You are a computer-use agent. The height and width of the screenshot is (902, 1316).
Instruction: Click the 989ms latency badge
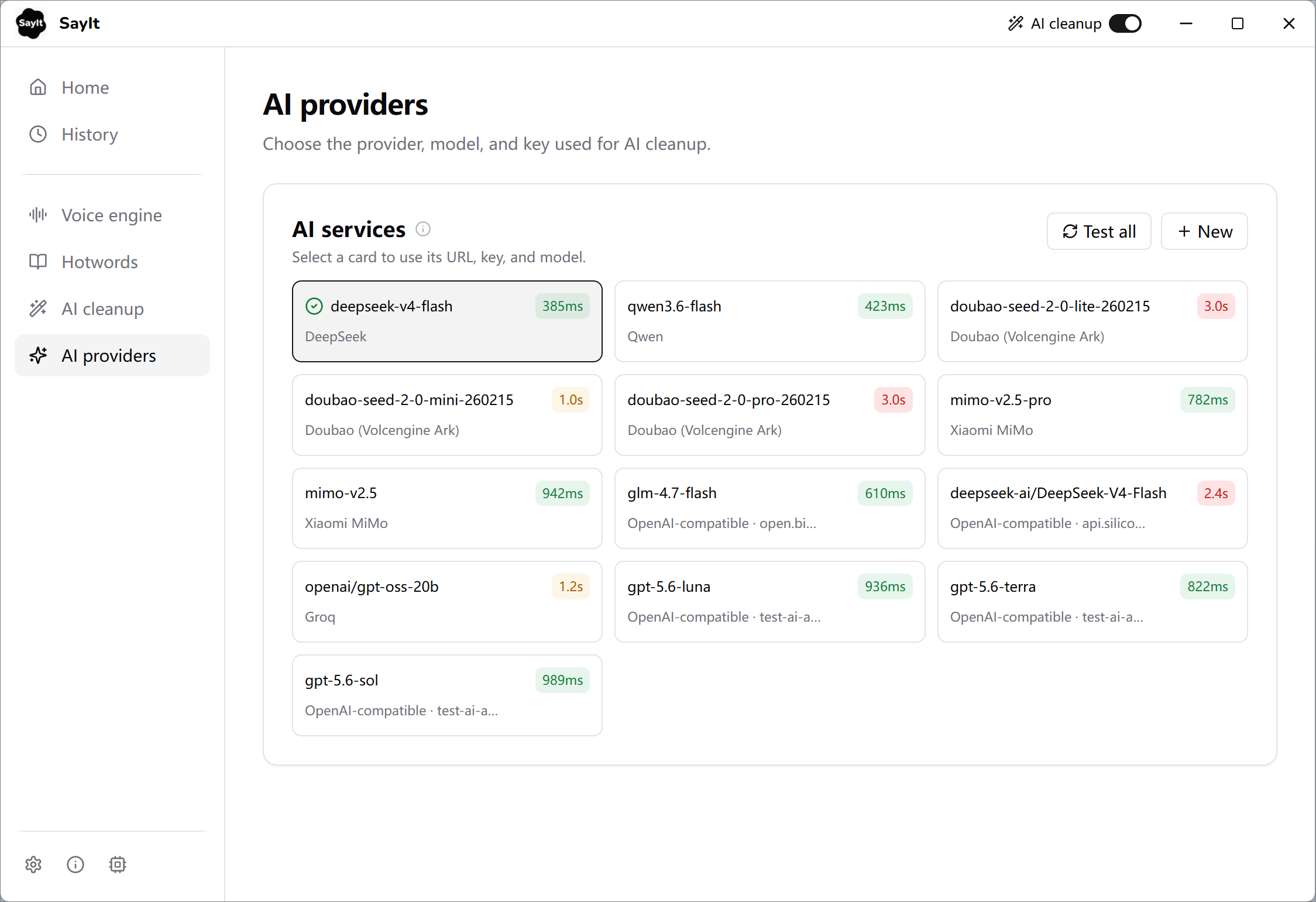click(562, 680)
